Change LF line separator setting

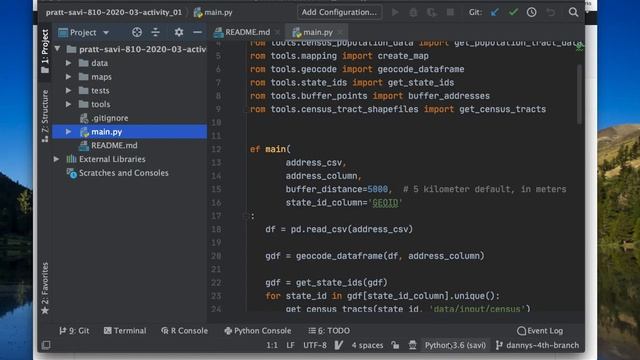pyautogui.click(x=290, y=345)
